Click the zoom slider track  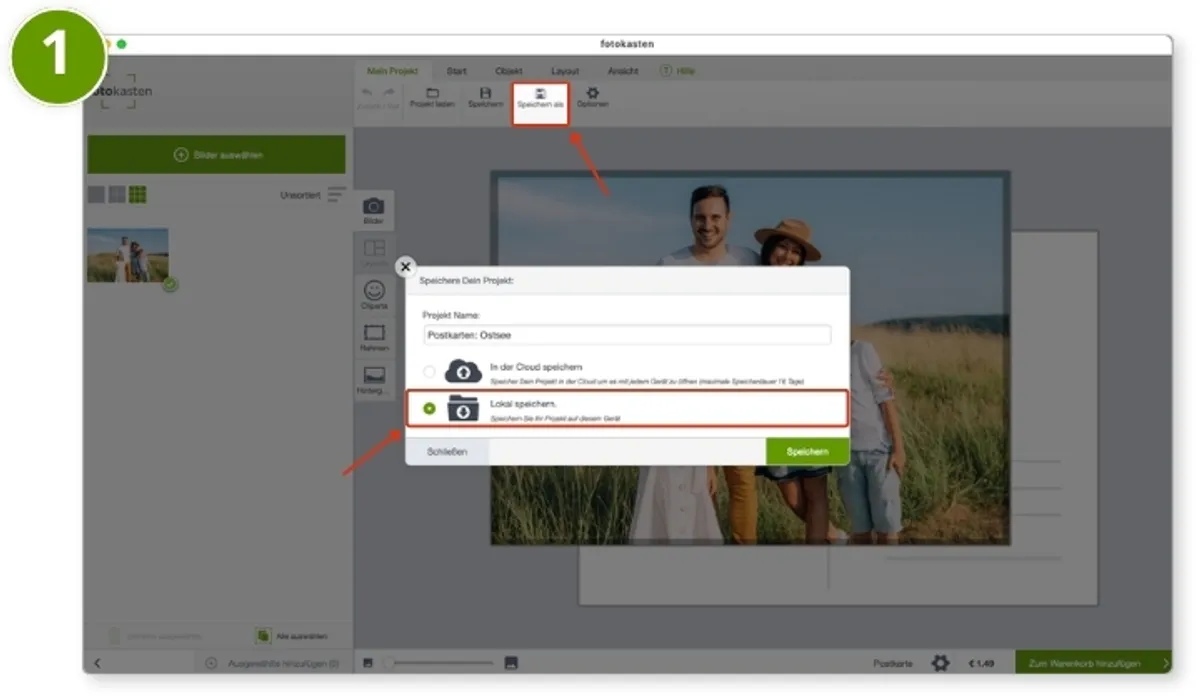coord(441,662)
